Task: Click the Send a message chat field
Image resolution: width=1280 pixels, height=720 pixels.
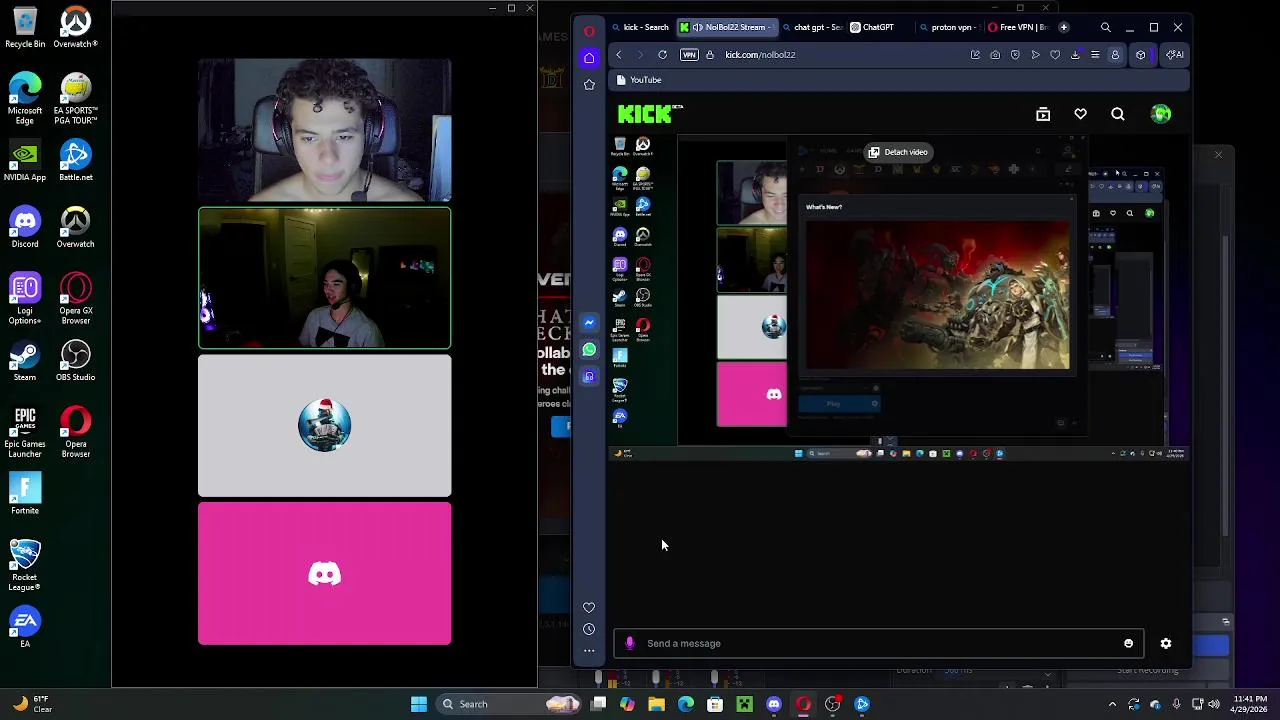Action: click(x=880, y=643)
